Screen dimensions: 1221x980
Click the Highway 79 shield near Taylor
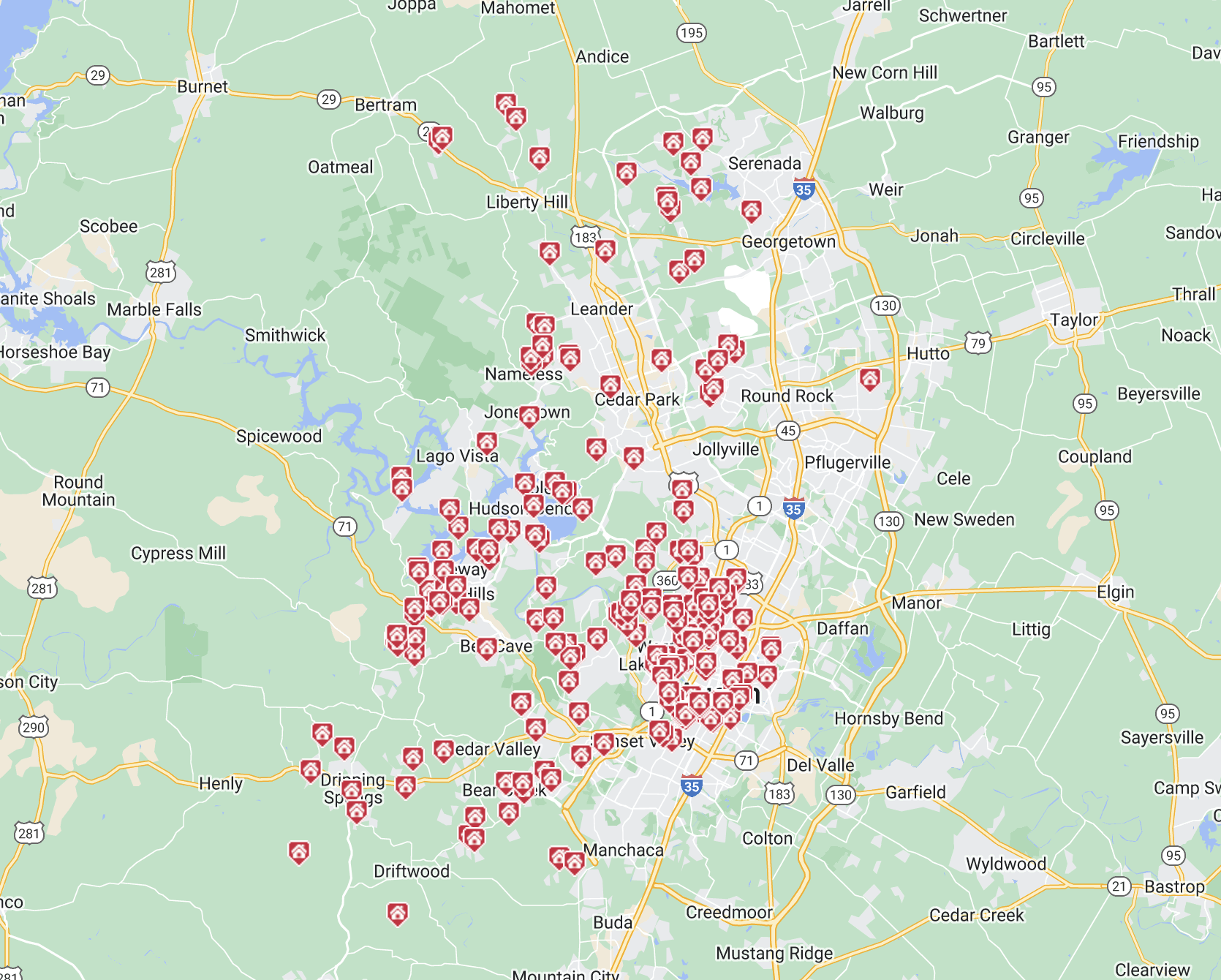[x=978, y=343]
